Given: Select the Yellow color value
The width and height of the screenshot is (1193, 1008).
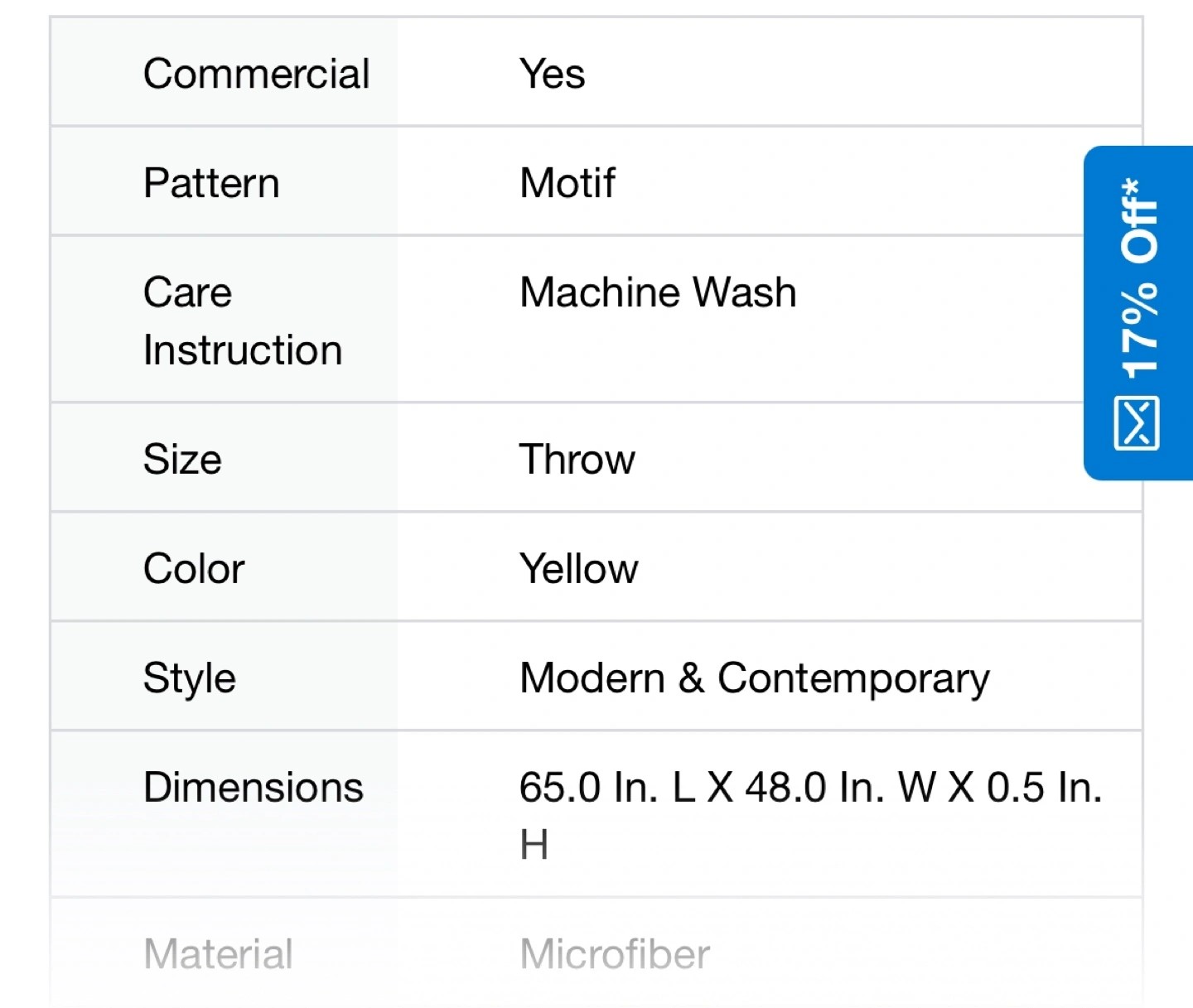Looking at the screenshot, I should tap(578, 569).
